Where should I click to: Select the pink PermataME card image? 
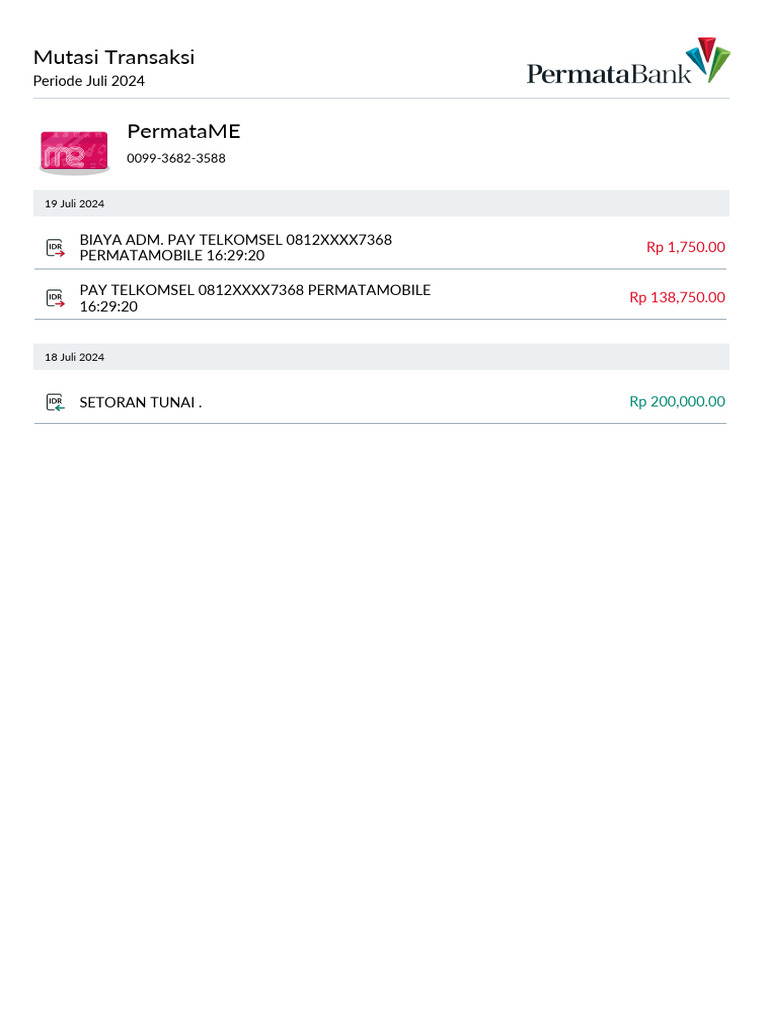[x=74, y=152]
